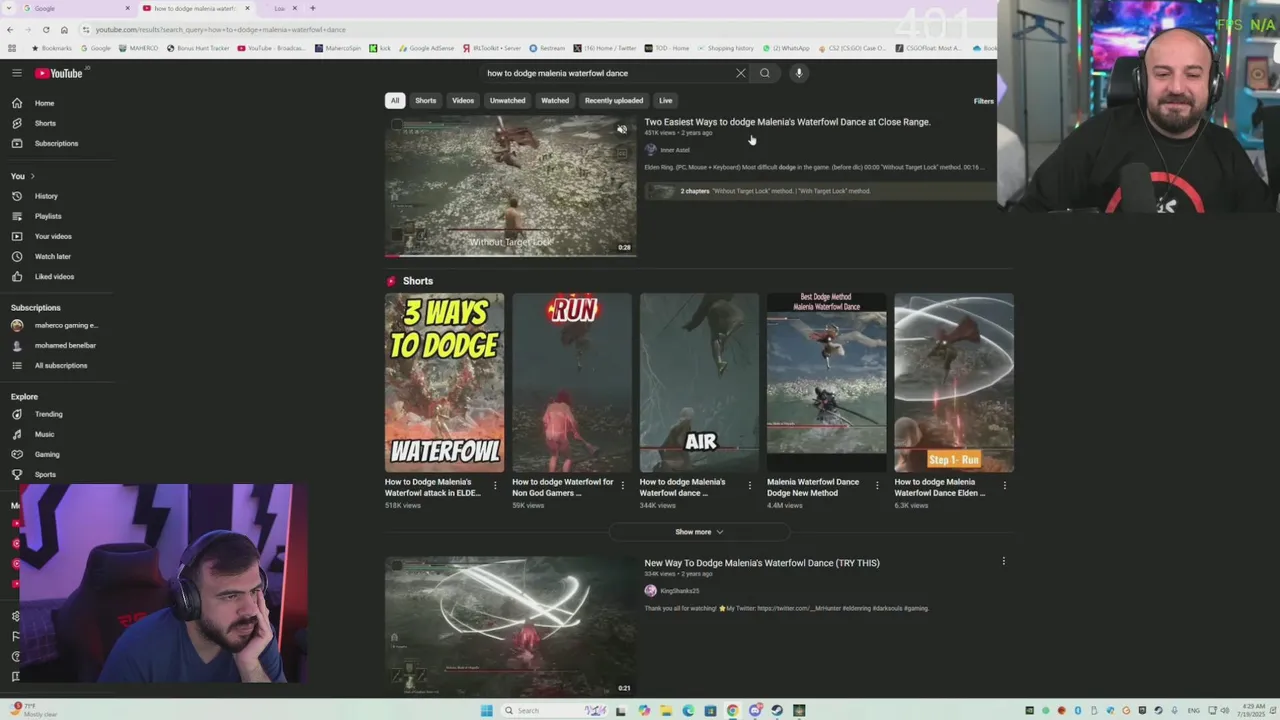Open New Way To Dodge video title
This screenshot has height=720, width=1280.
762,563
